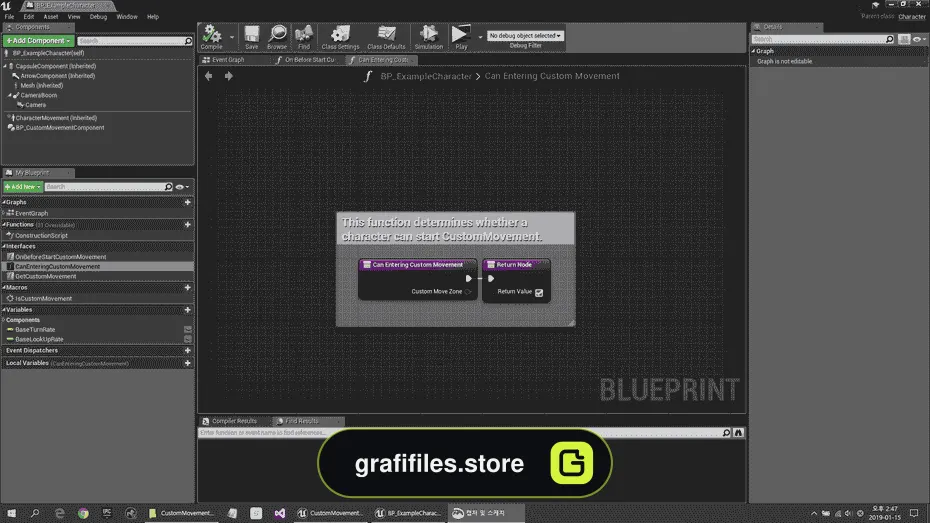Open the File menu
The image size is (930, 523).
(x=9, y=17)
